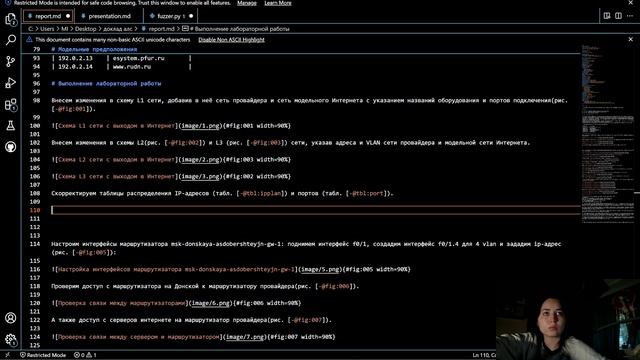Expand the доклад breadcrumb folder

point(118,29)
